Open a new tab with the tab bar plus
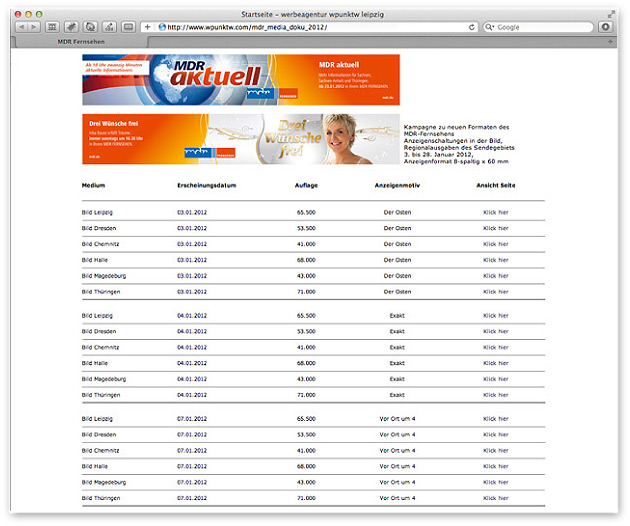 point(610,42)
